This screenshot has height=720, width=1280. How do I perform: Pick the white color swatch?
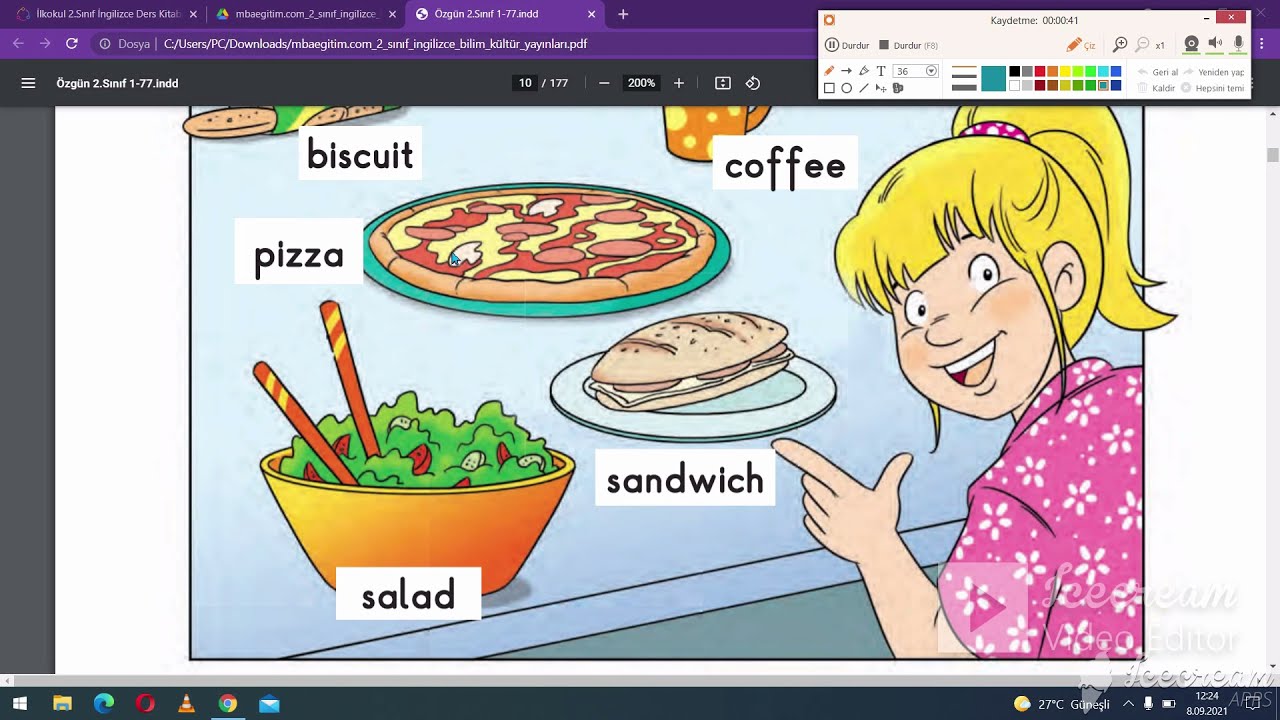point(1014,86)
